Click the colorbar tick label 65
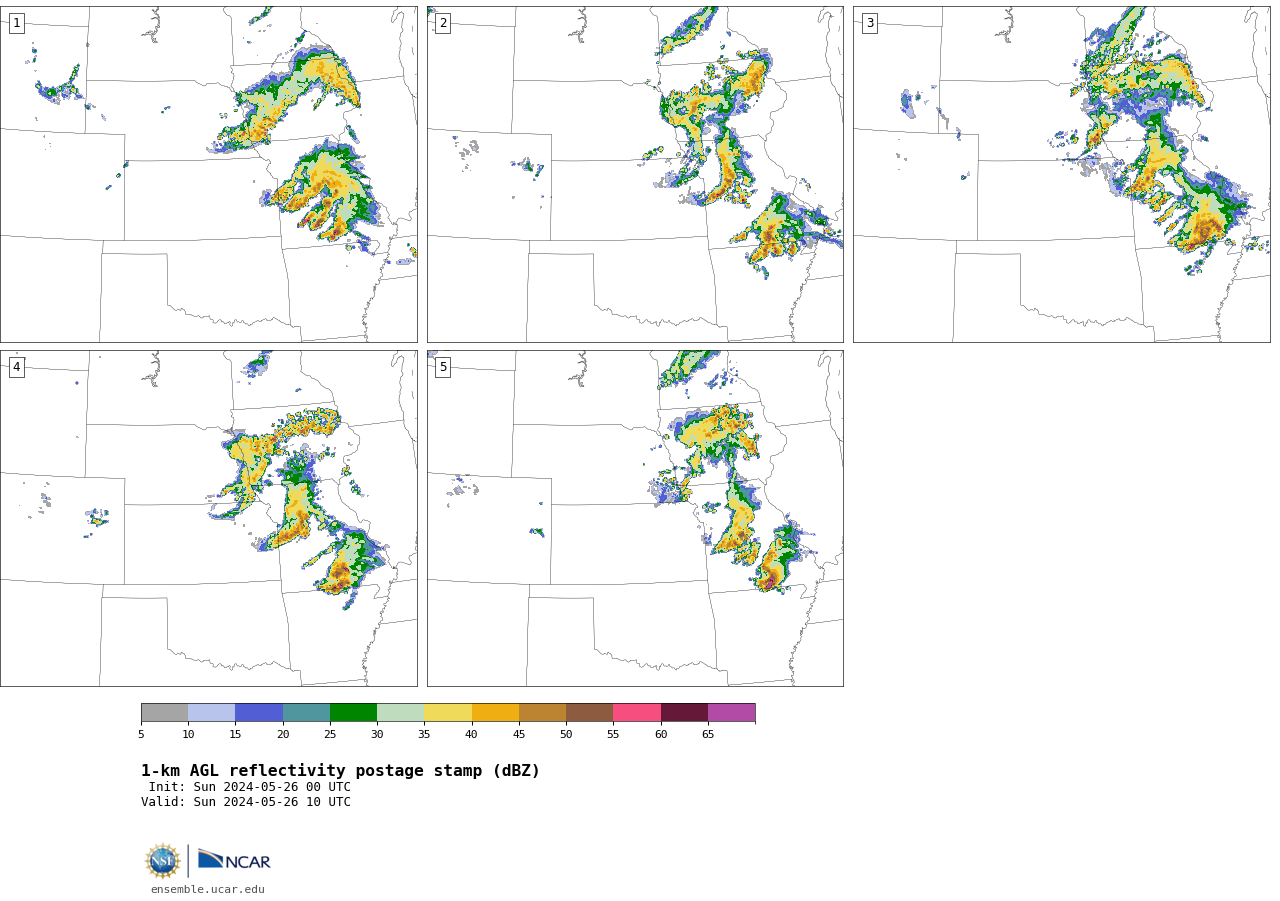 coord(708,734)
